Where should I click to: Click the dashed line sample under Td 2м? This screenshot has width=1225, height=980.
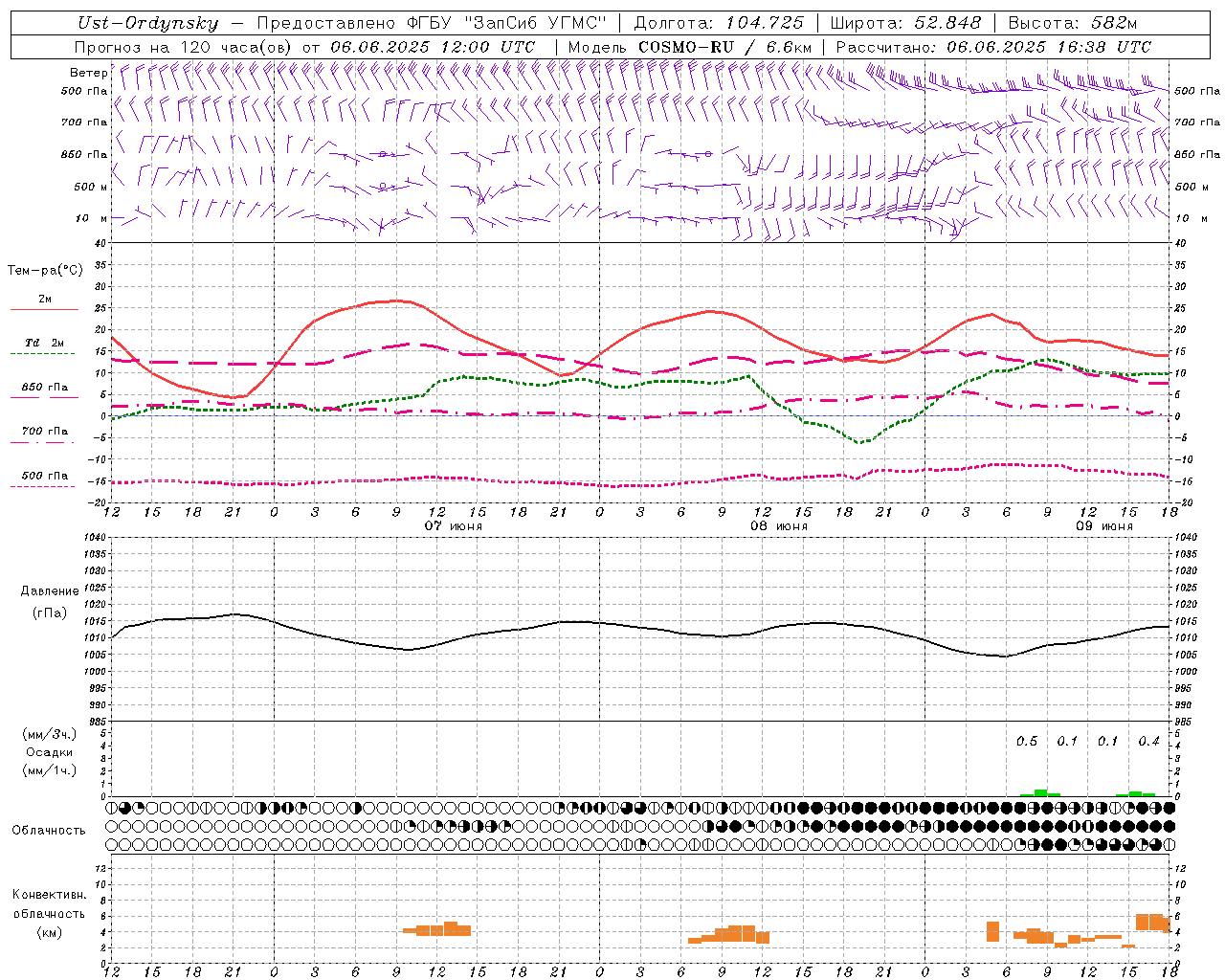pos(43,354)
